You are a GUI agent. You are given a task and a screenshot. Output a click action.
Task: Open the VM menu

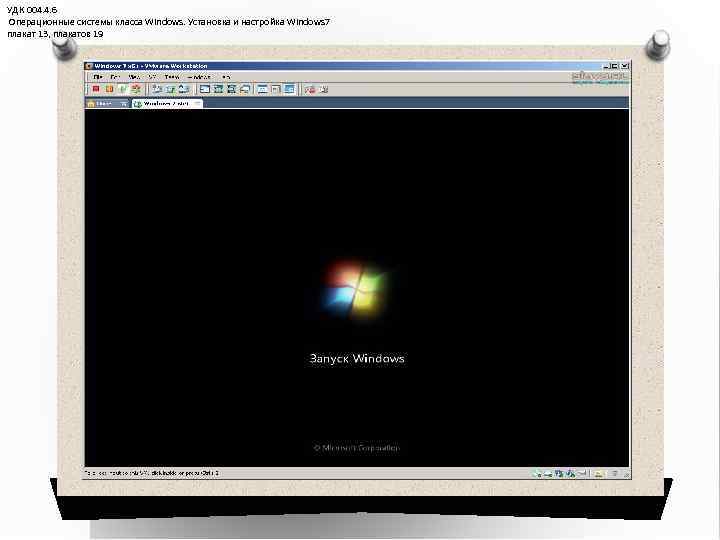152,77
